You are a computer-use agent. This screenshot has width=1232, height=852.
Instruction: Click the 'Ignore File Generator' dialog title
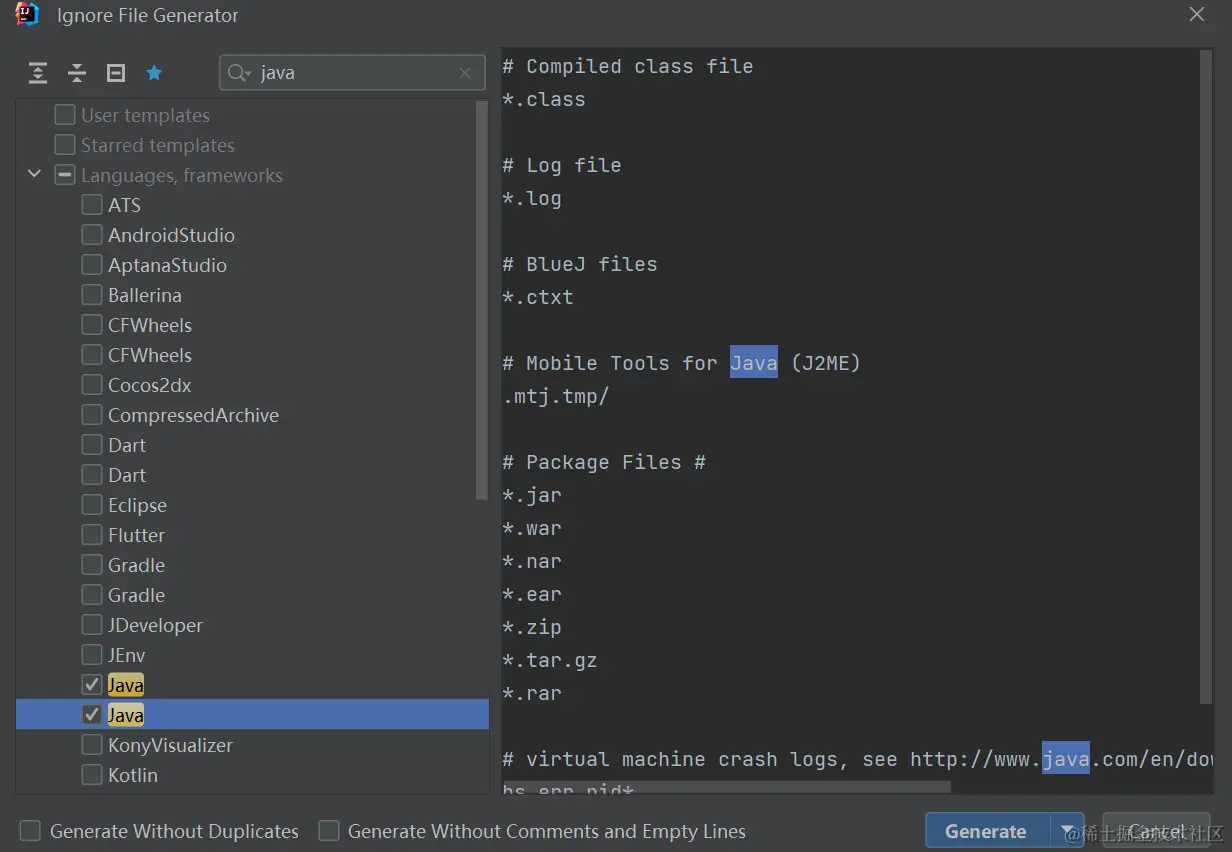(x=148, y=15)
